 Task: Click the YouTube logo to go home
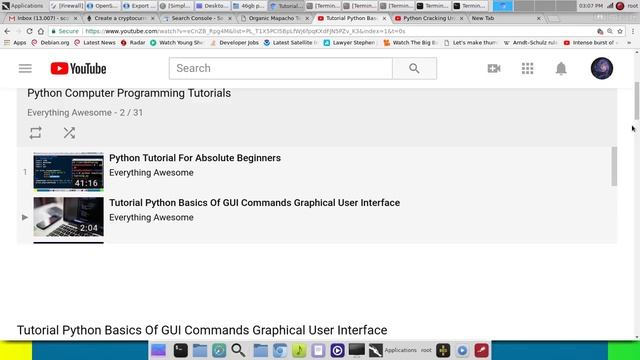[78, 69]
